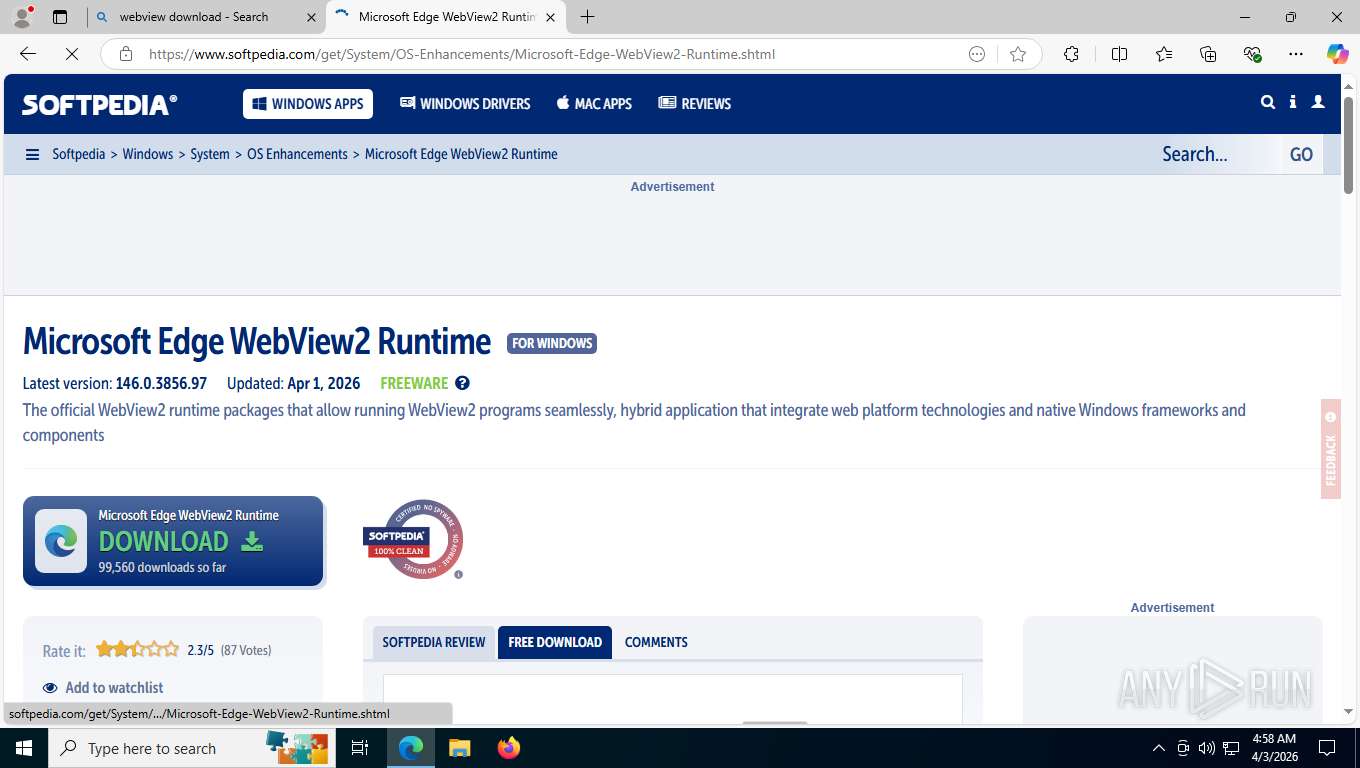1360x768 pixels.
Task: Click the browser address bar URL
Action: tap(461, 54)
